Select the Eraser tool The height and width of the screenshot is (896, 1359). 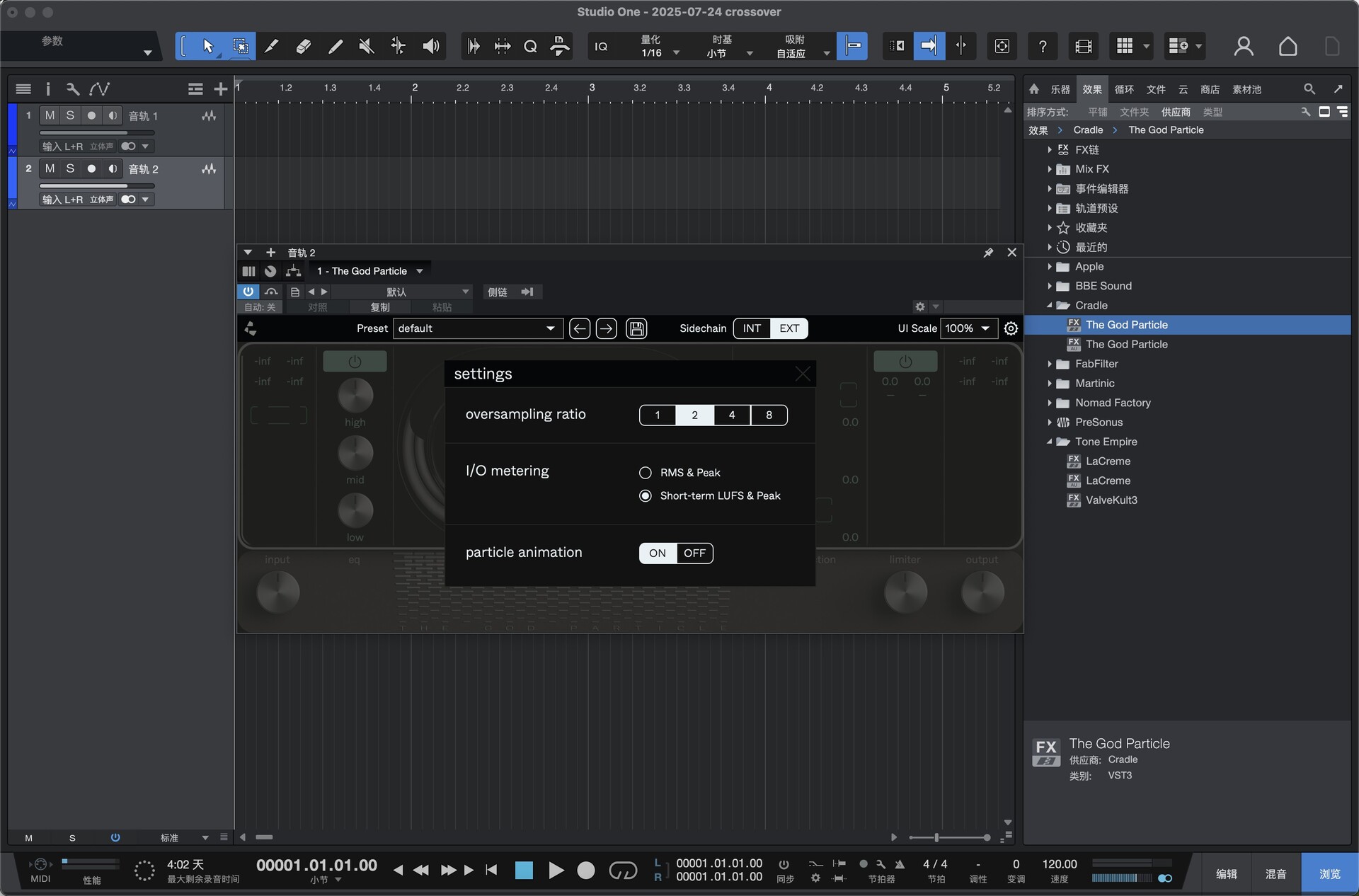[x=303, y=46]
